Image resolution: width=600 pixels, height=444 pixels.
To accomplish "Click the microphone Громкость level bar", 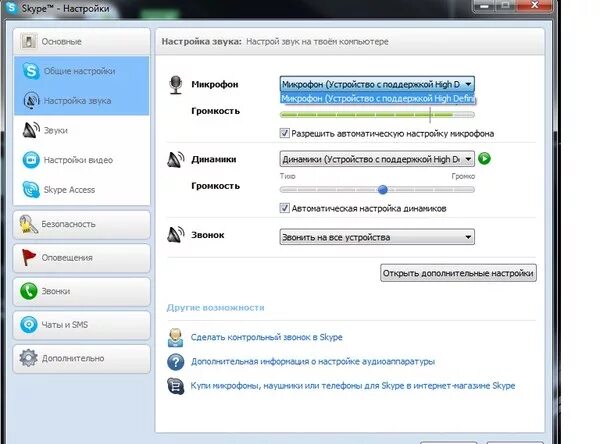I will [x=377, y=114].
